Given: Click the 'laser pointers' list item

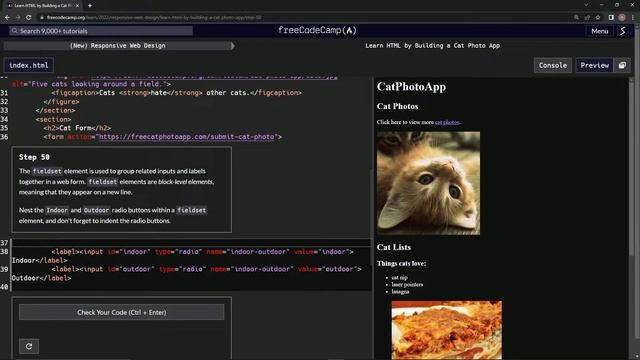Looking at the screenshot, I should coord(407,284).
